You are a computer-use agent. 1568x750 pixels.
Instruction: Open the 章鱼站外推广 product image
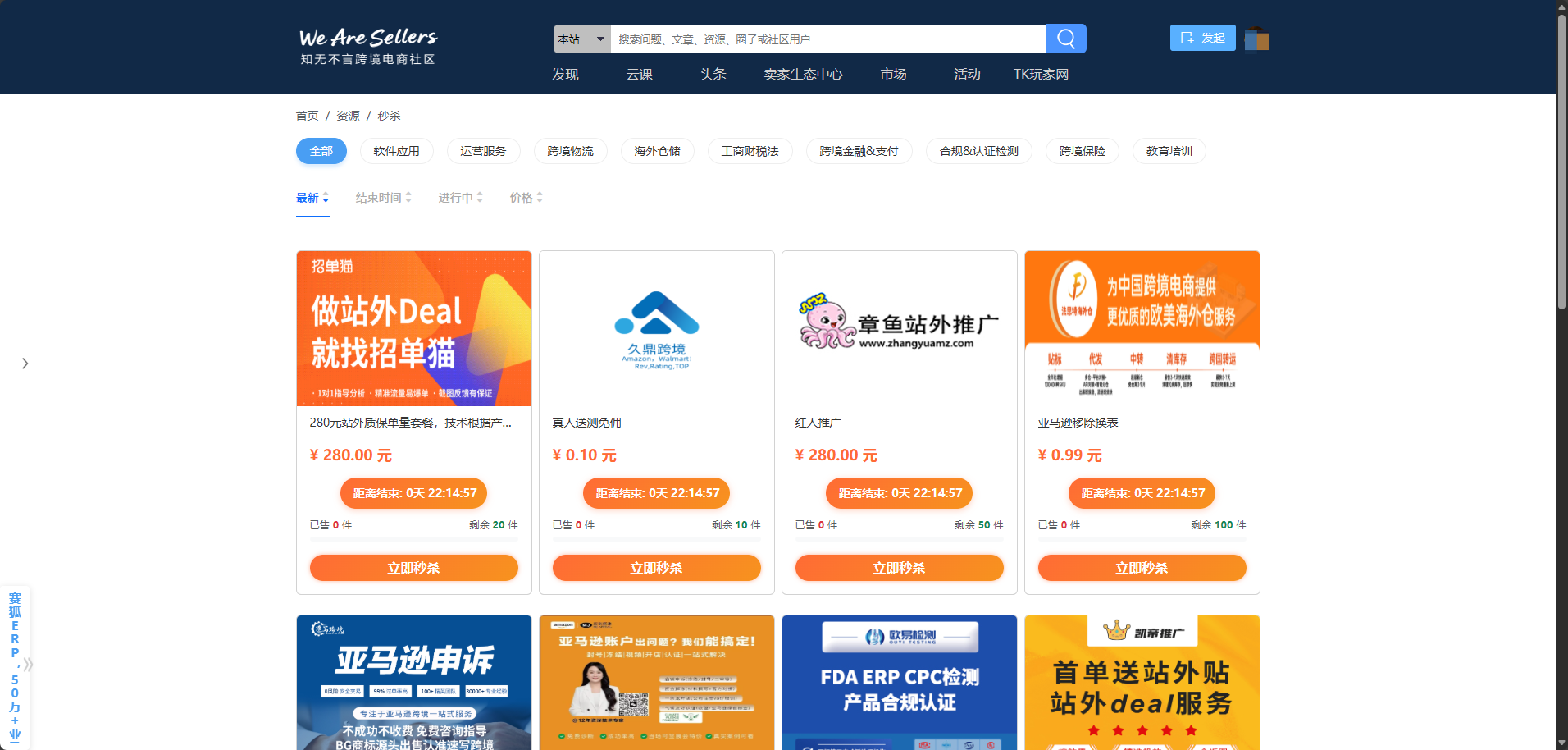click(899, 330)
